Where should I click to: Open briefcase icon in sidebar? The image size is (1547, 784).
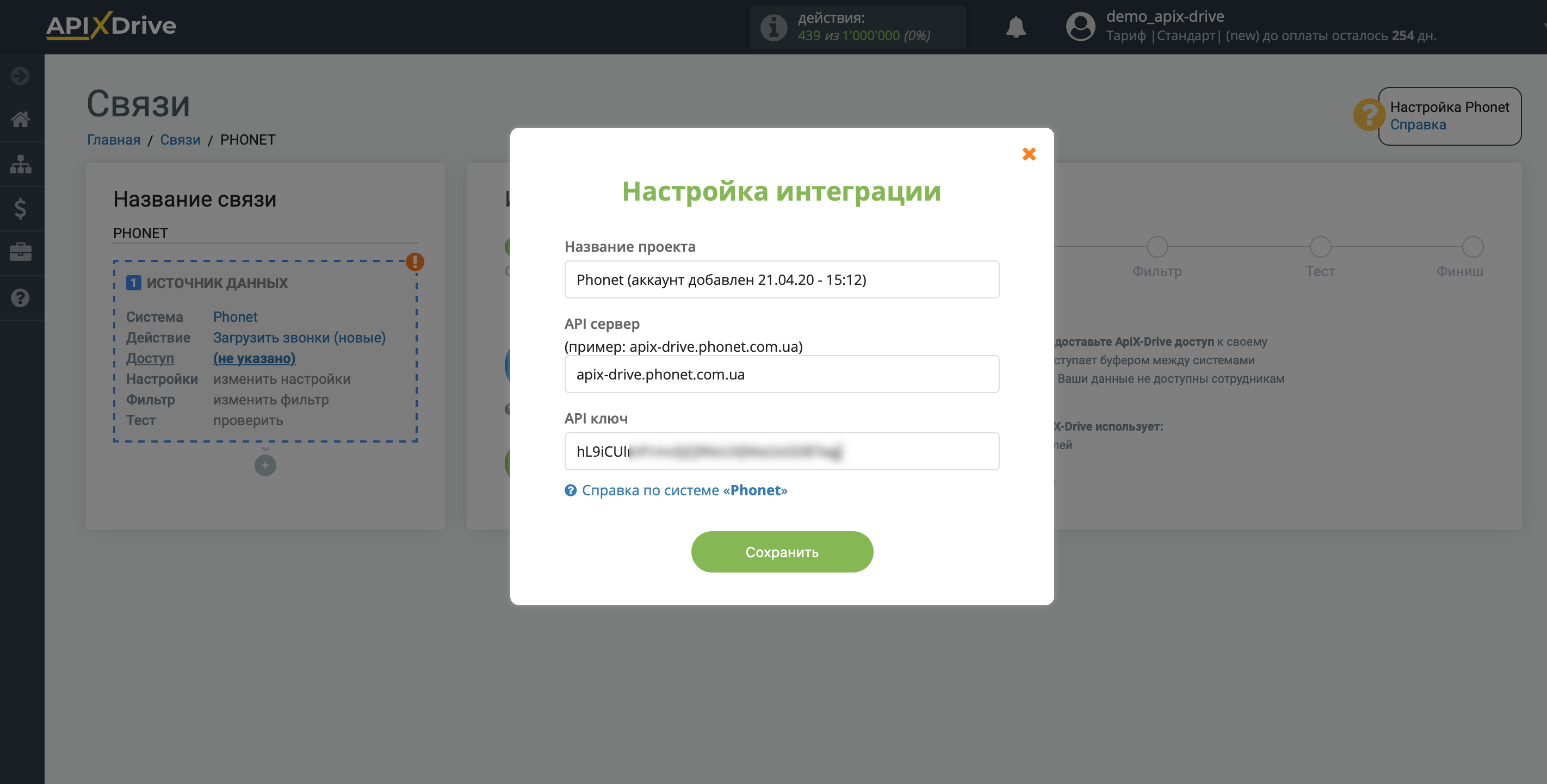[21, 252]
